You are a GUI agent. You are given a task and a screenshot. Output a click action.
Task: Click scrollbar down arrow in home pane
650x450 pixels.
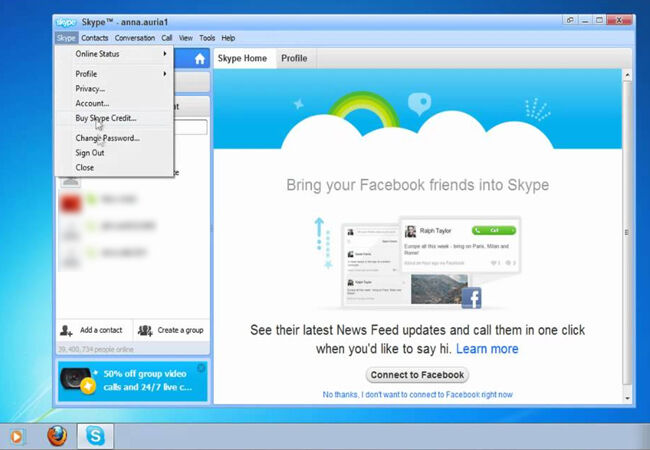point(627,398)
